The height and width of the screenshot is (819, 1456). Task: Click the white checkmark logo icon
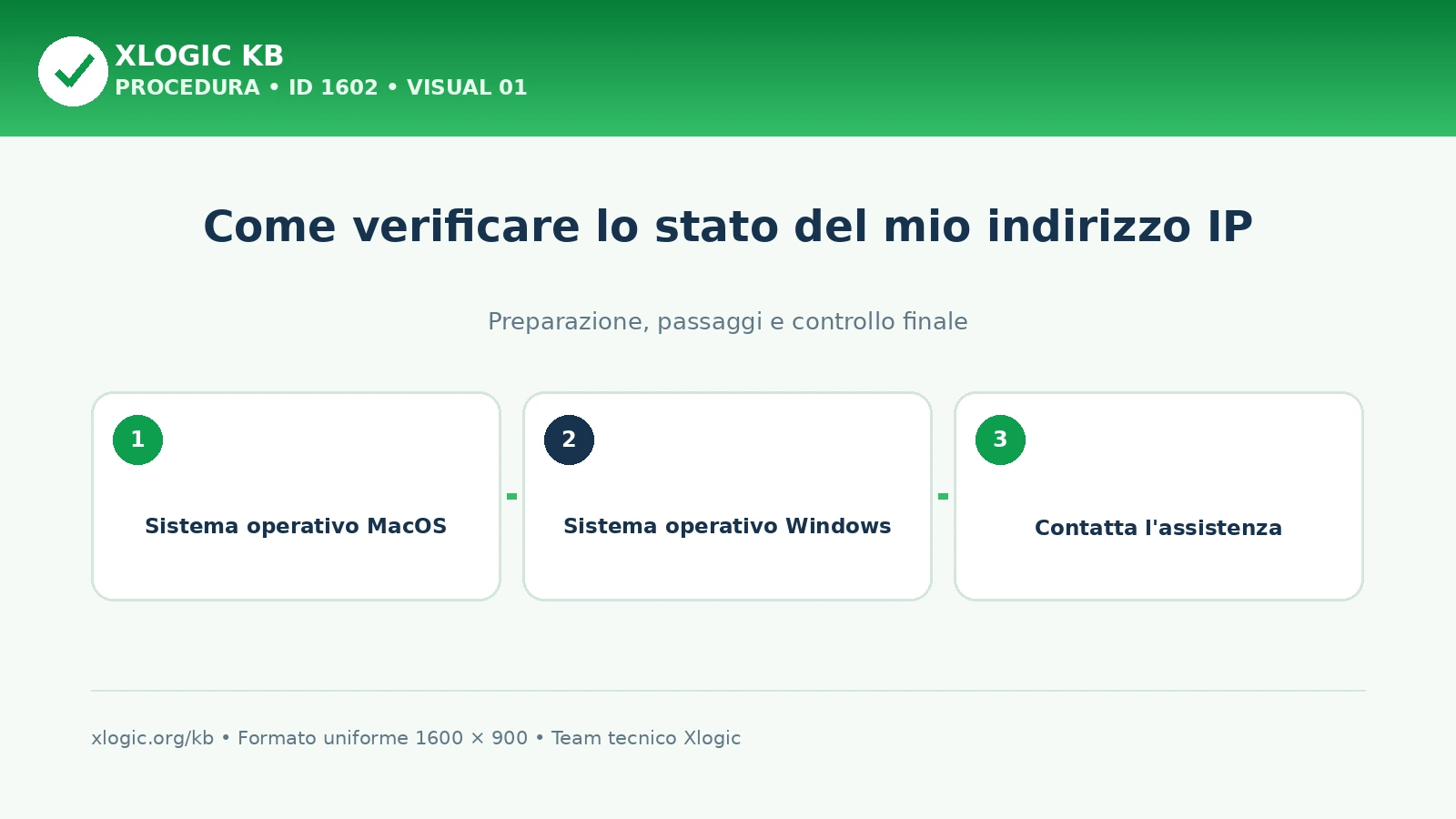point(73,71)
